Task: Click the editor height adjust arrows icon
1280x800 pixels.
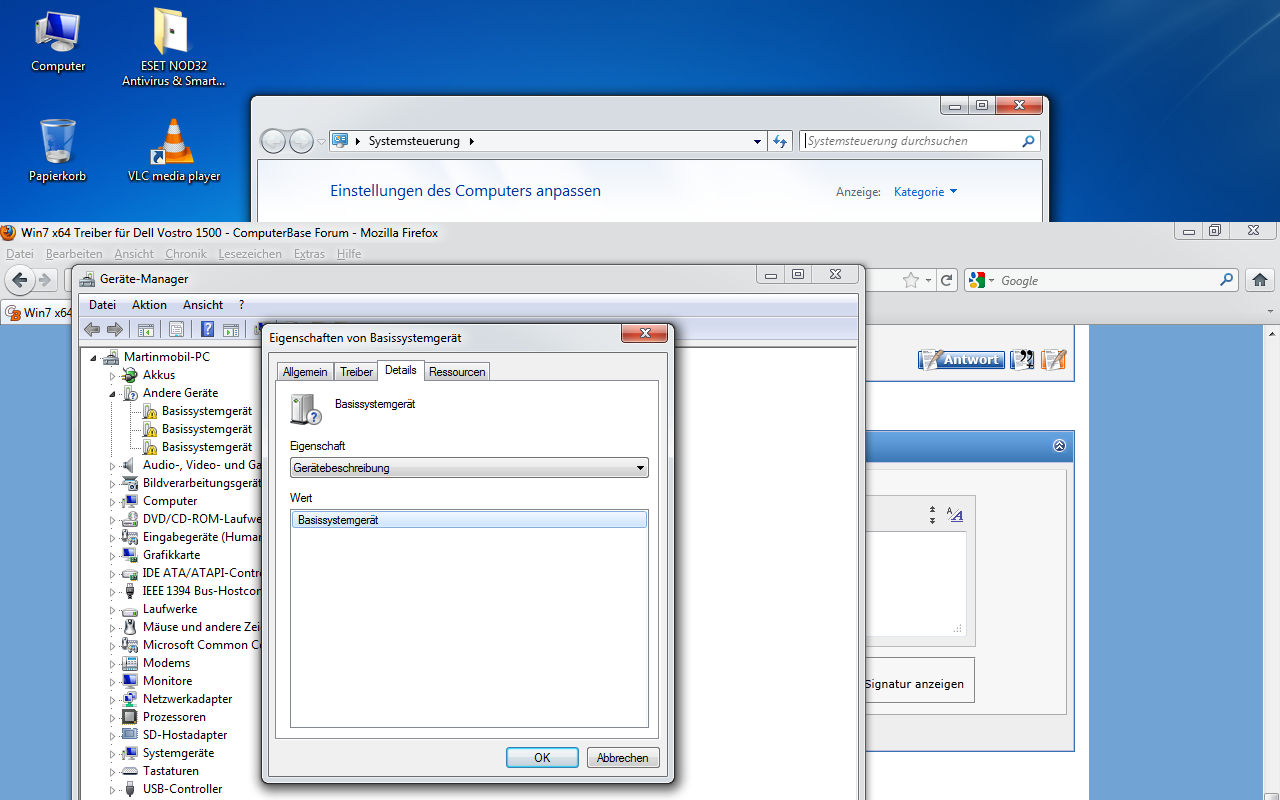Action: [x=932, y=515]
